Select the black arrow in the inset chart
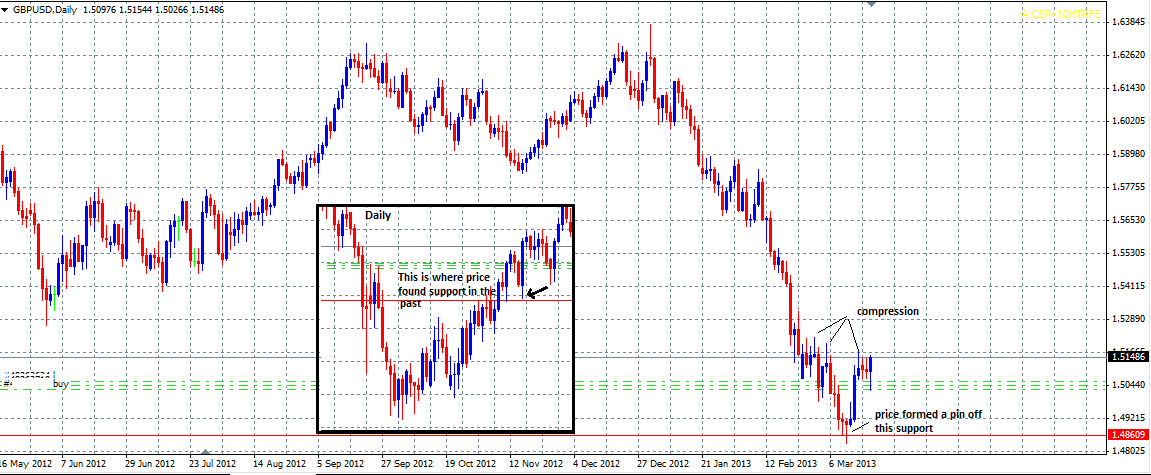Image resolution: width=1151 pixels, height=475 pixels. coord(537,292)
